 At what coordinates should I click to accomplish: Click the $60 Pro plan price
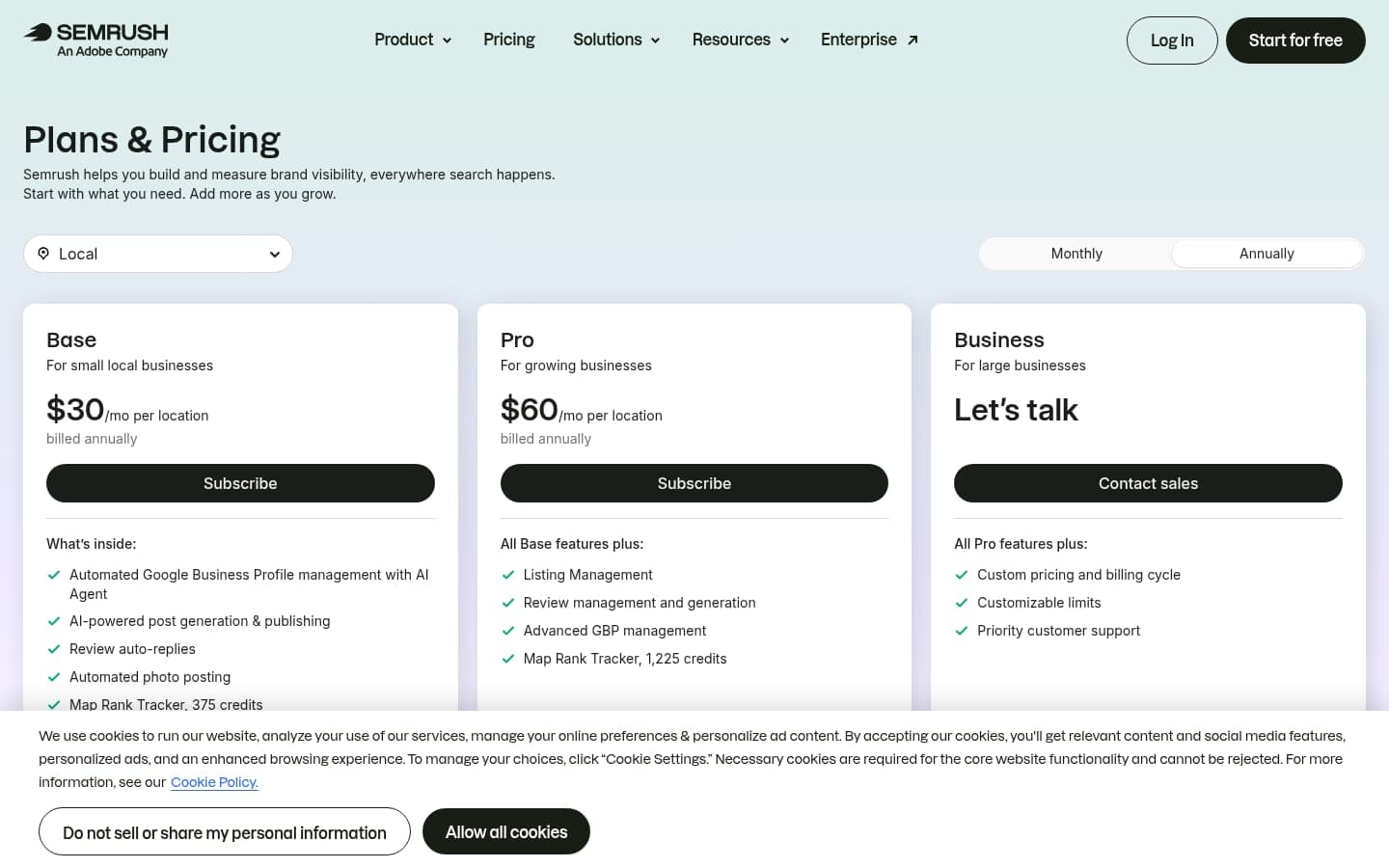tap(530, 409)
